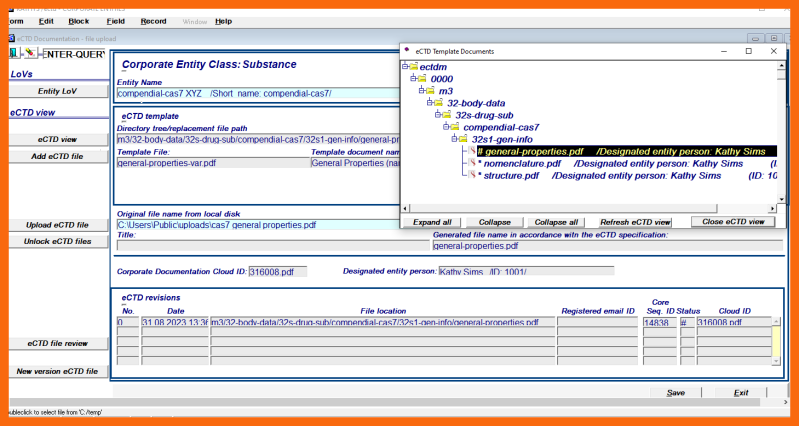Open the Block menu

coord(78,21)
